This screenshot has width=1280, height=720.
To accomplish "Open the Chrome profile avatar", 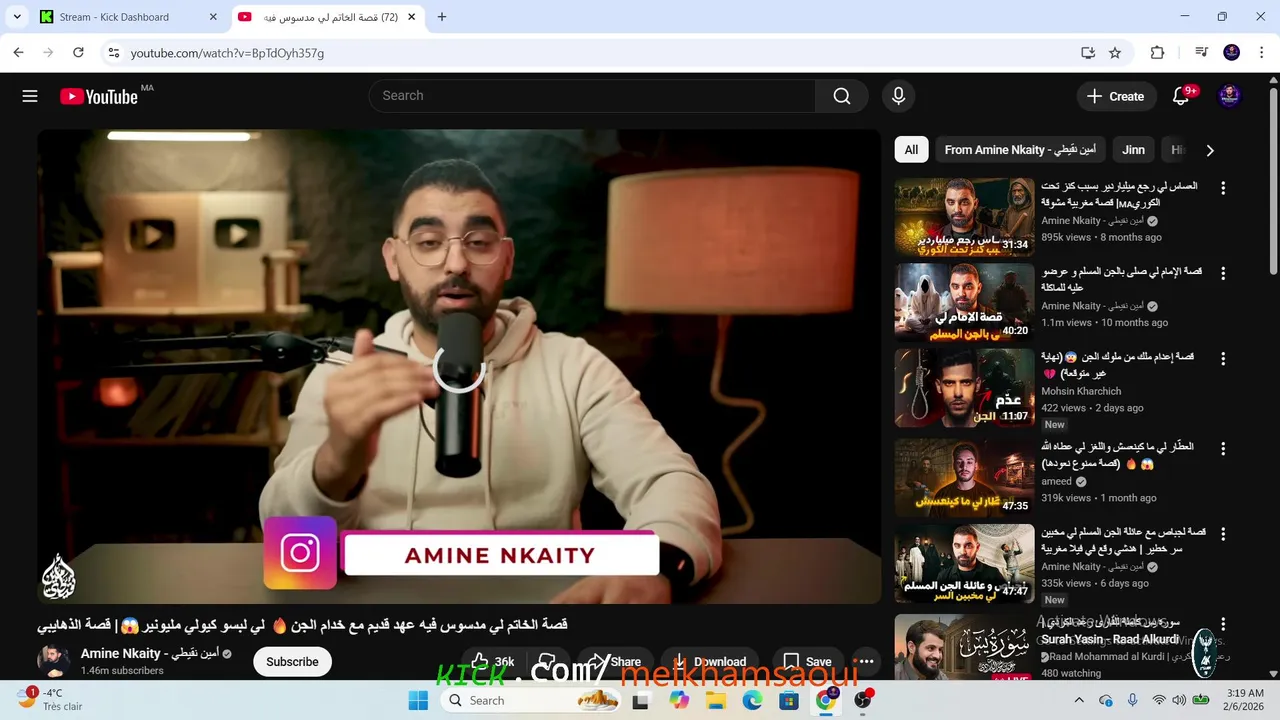I will pyautogui.click(x=1232, y=53).
